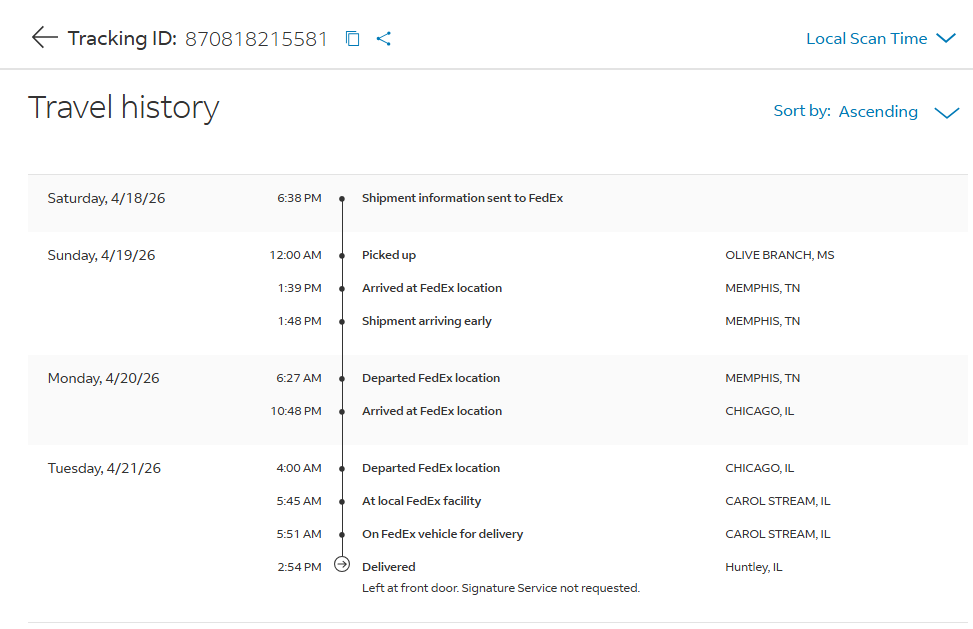Click 'Left at front door' delivery note
This screenshot has height=629, width=973.
(x=501, y=588)
